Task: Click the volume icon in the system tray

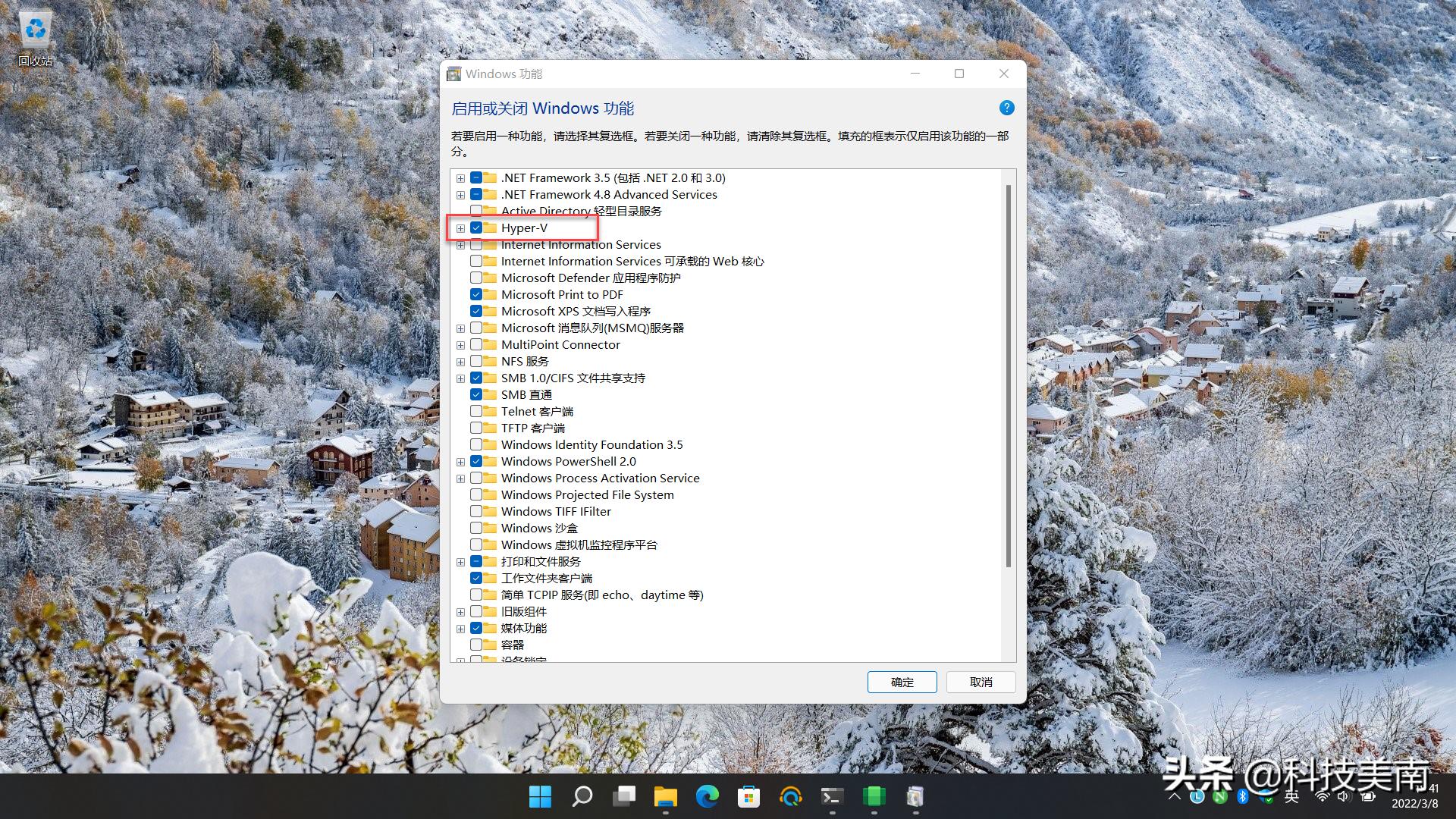Action: [x=1344, y=797]
